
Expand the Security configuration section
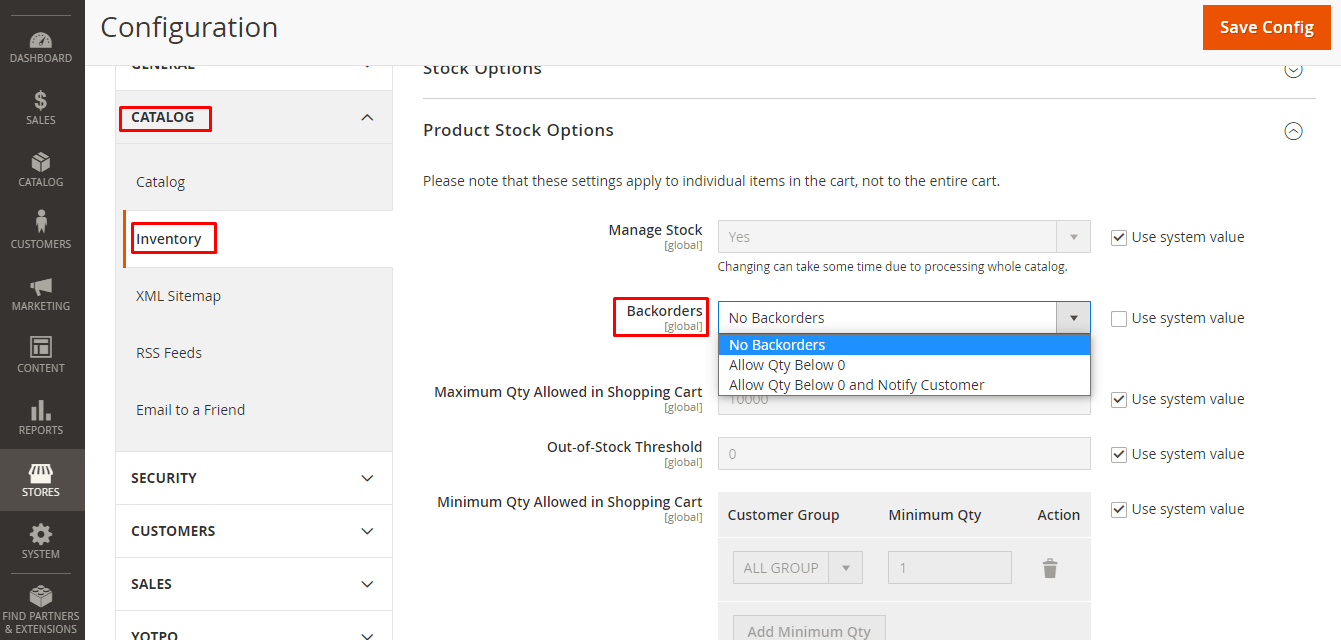(x=254, y=478)
